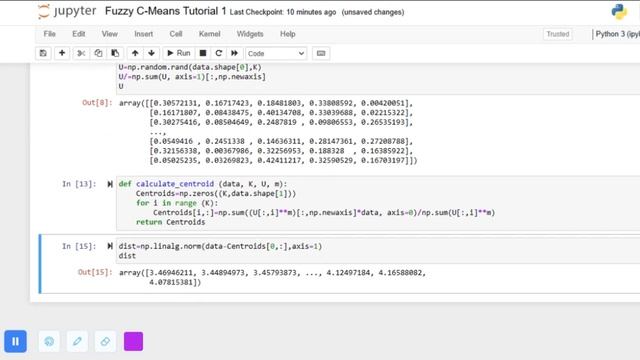Open the Help menu
Image resolution: width=640 pixels, height=360 pixels.
[x=288, y=34]
